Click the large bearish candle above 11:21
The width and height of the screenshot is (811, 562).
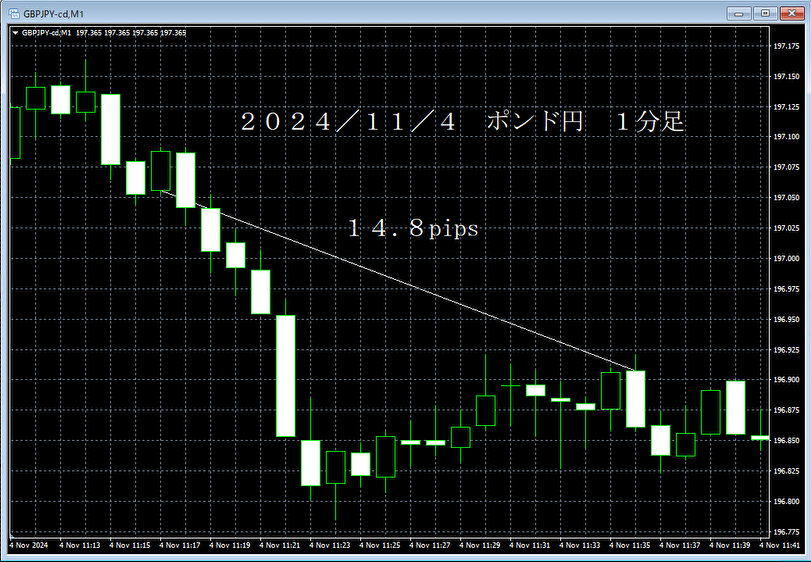(286, 376)
